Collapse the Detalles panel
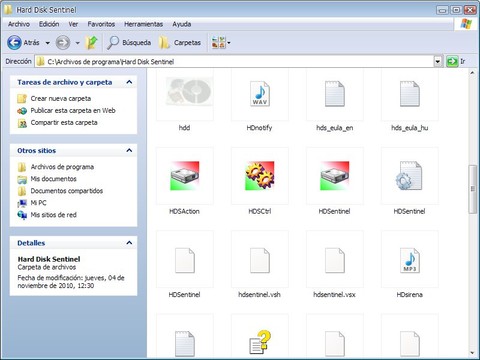Image resolution: width=480 pixels, height=360 pixels. tap(129, 243)
